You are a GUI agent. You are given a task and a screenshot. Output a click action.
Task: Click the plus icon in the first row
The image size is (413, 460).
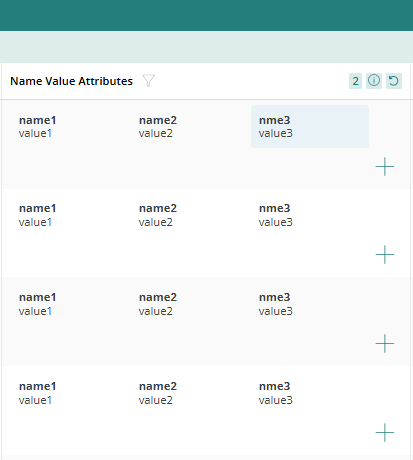point(385,166)
